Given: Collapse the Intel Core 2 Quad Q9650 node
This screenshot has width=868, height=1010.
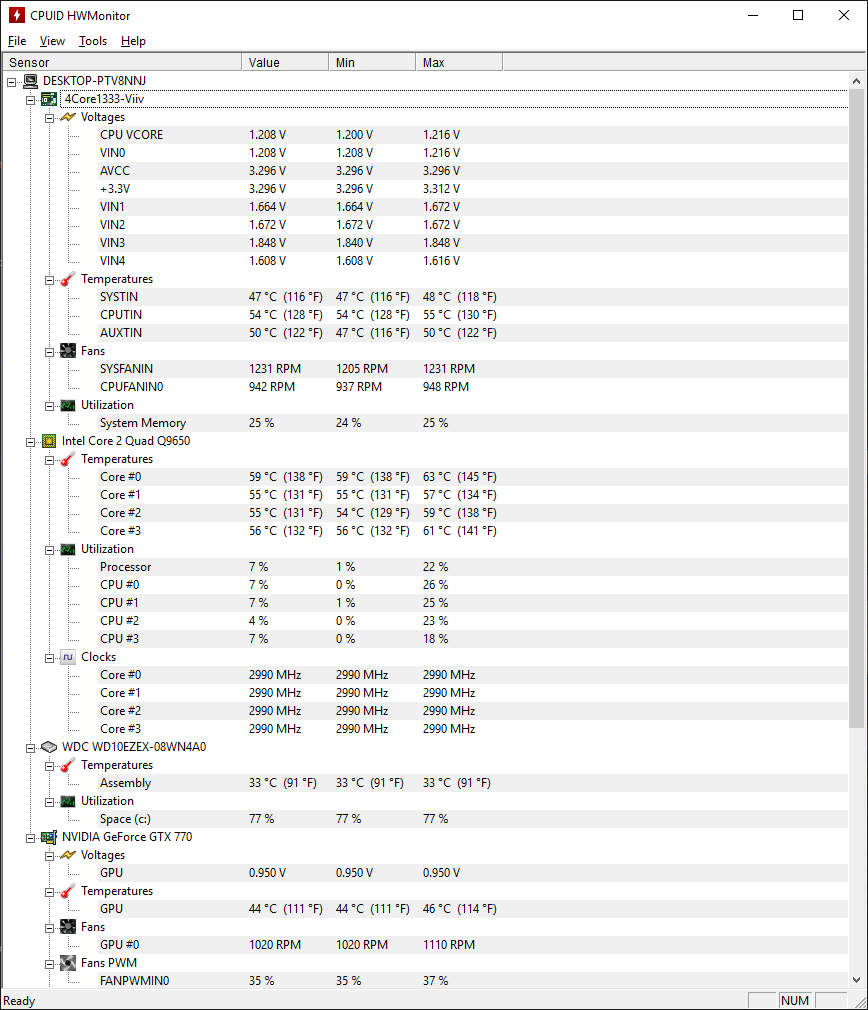Looking at the screenshot, I should [30, 442].
